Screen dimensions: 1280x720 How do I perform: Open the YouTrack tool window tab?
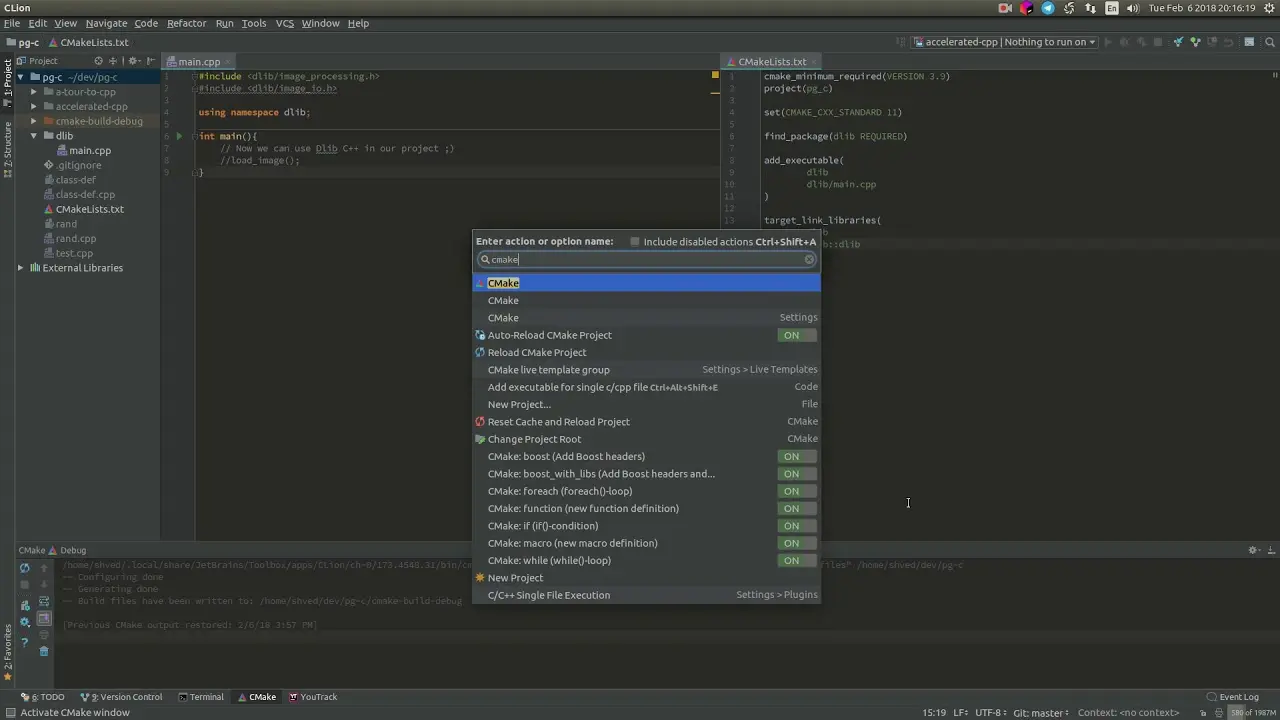click(x=313, y=697)
